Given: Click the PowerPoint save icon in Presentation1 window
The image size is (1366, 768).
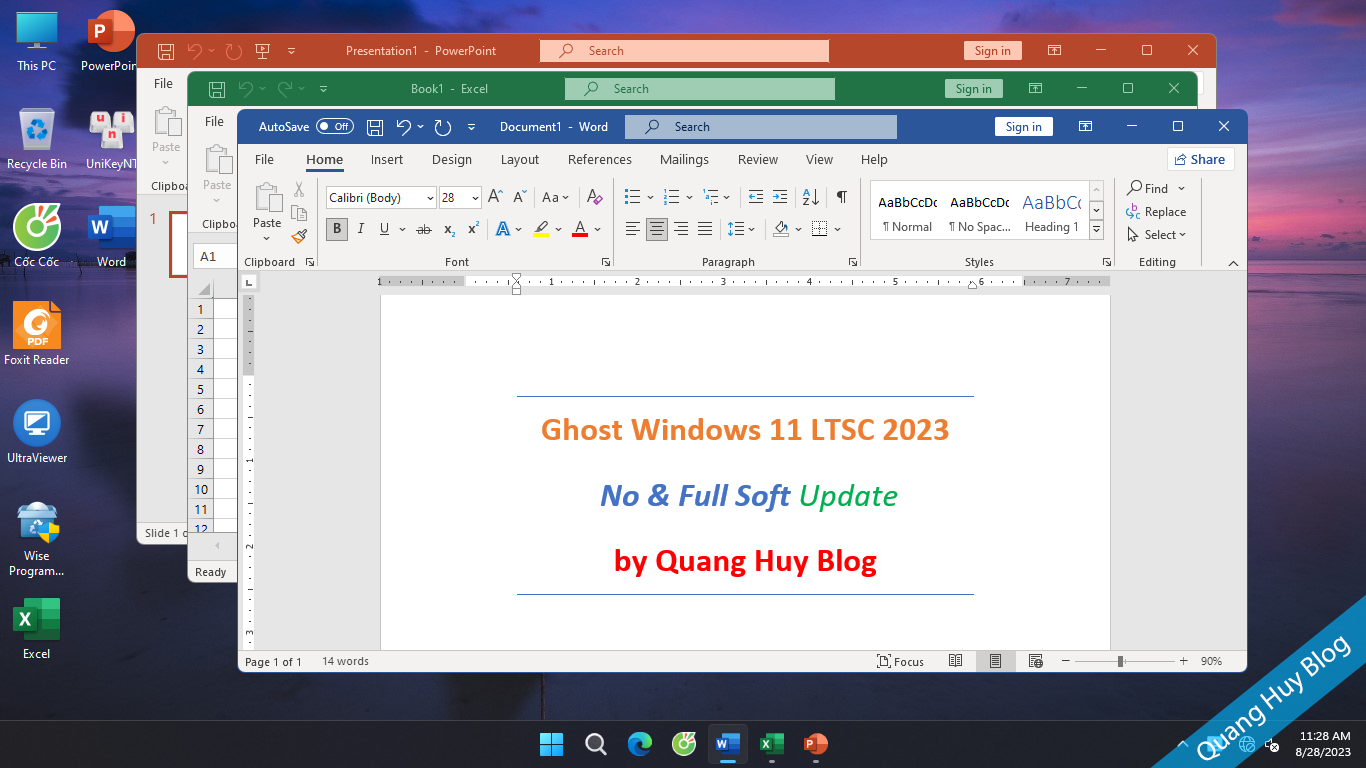Looking at the screenshot, I should (166, 51).
